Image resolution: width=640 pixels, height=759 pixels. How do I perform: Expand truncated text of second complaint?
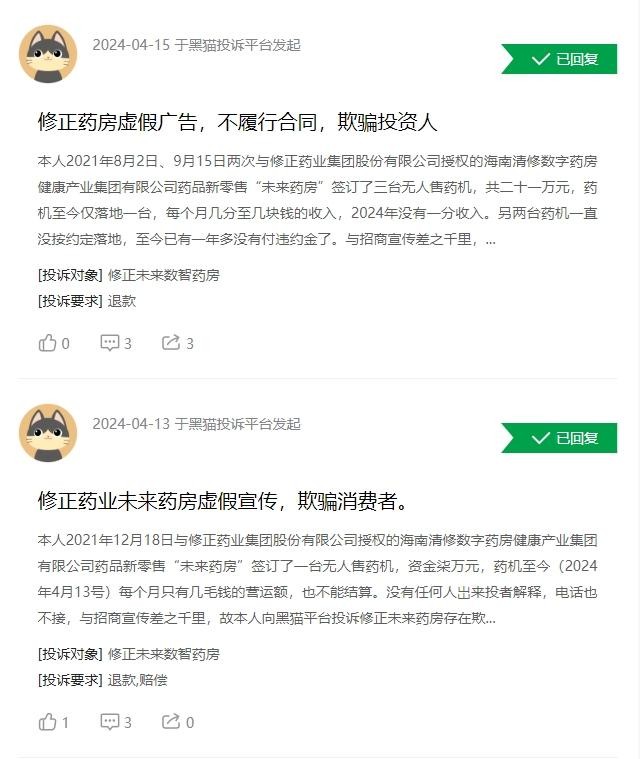490,619
